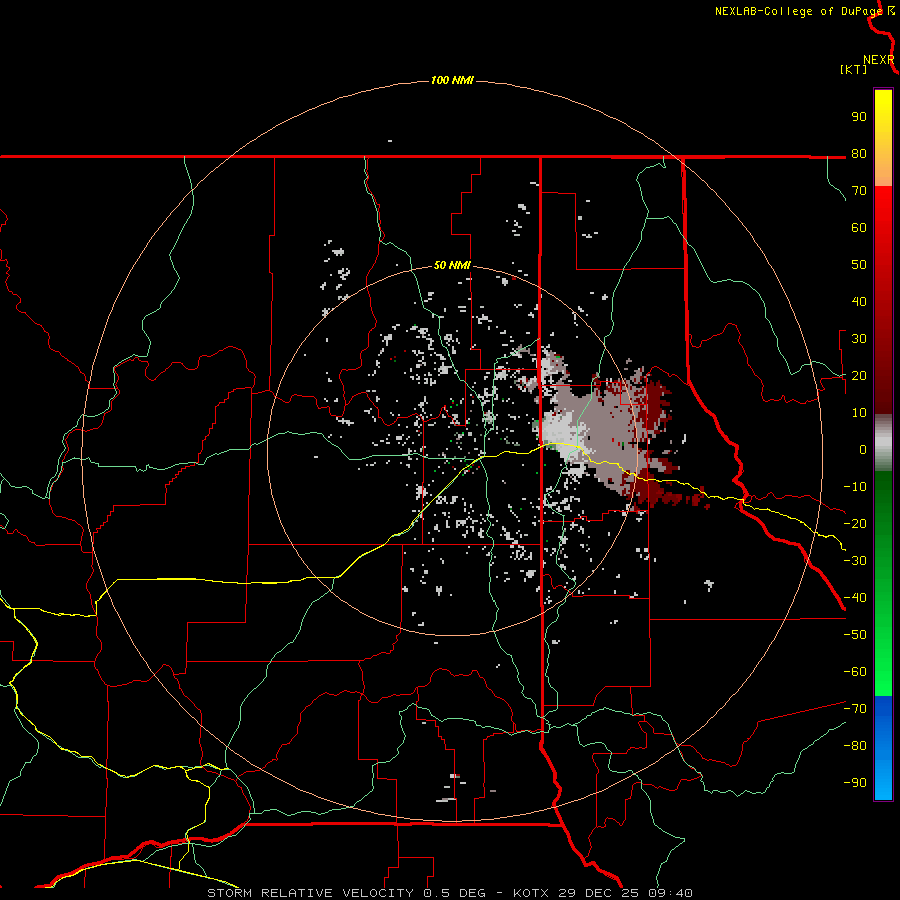The image size is (900, 900).
Task: Select the positive 30 label on velocity scale
Action: coord(859,339)
